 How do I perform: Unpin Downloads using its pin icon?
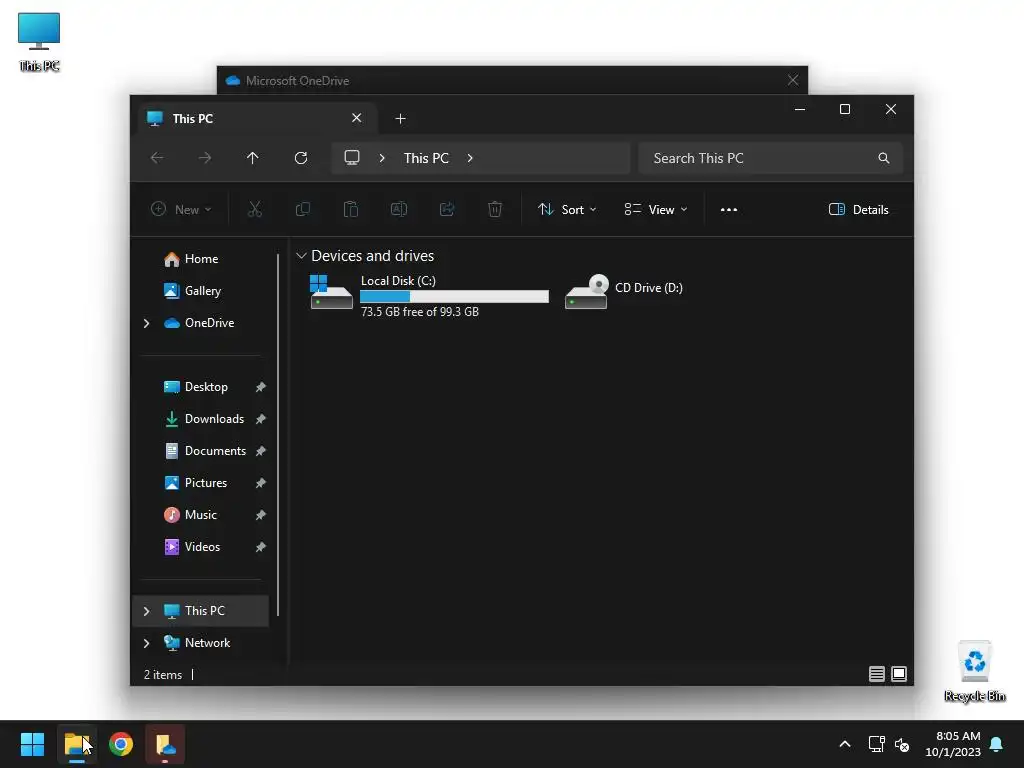[261, 419]
